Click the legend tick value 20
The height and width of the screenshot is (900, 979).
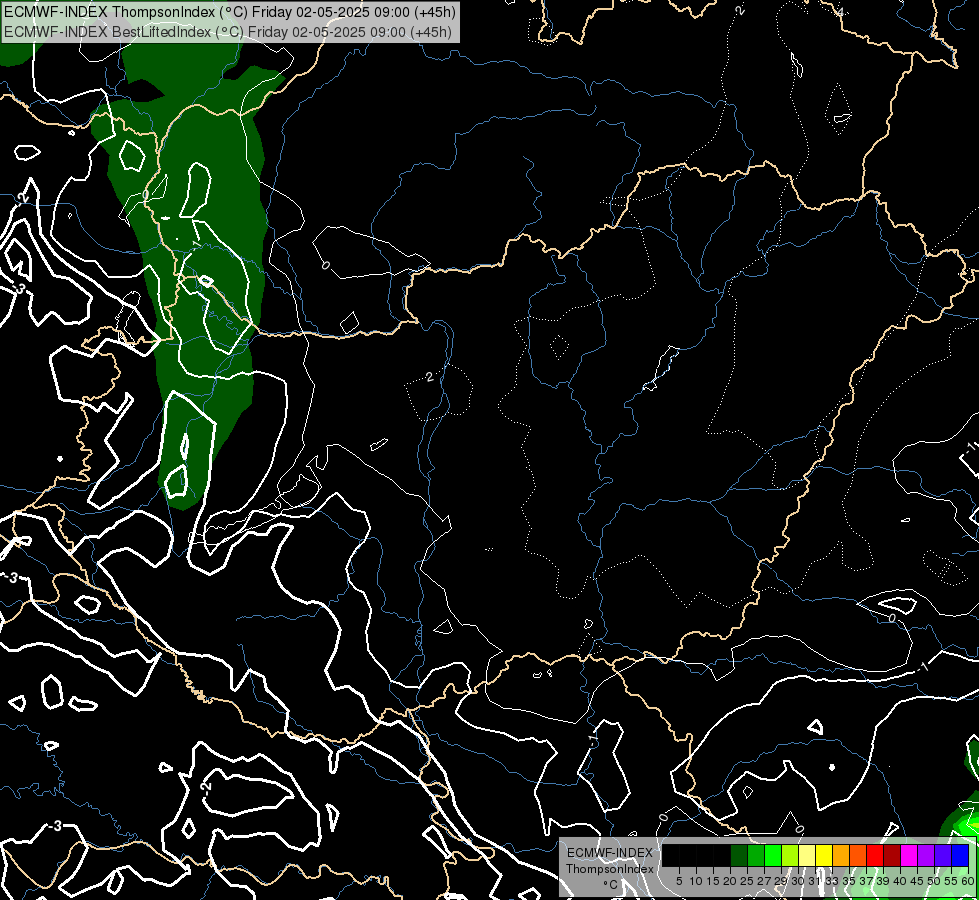pyautogui.click(x=729, y=881)
